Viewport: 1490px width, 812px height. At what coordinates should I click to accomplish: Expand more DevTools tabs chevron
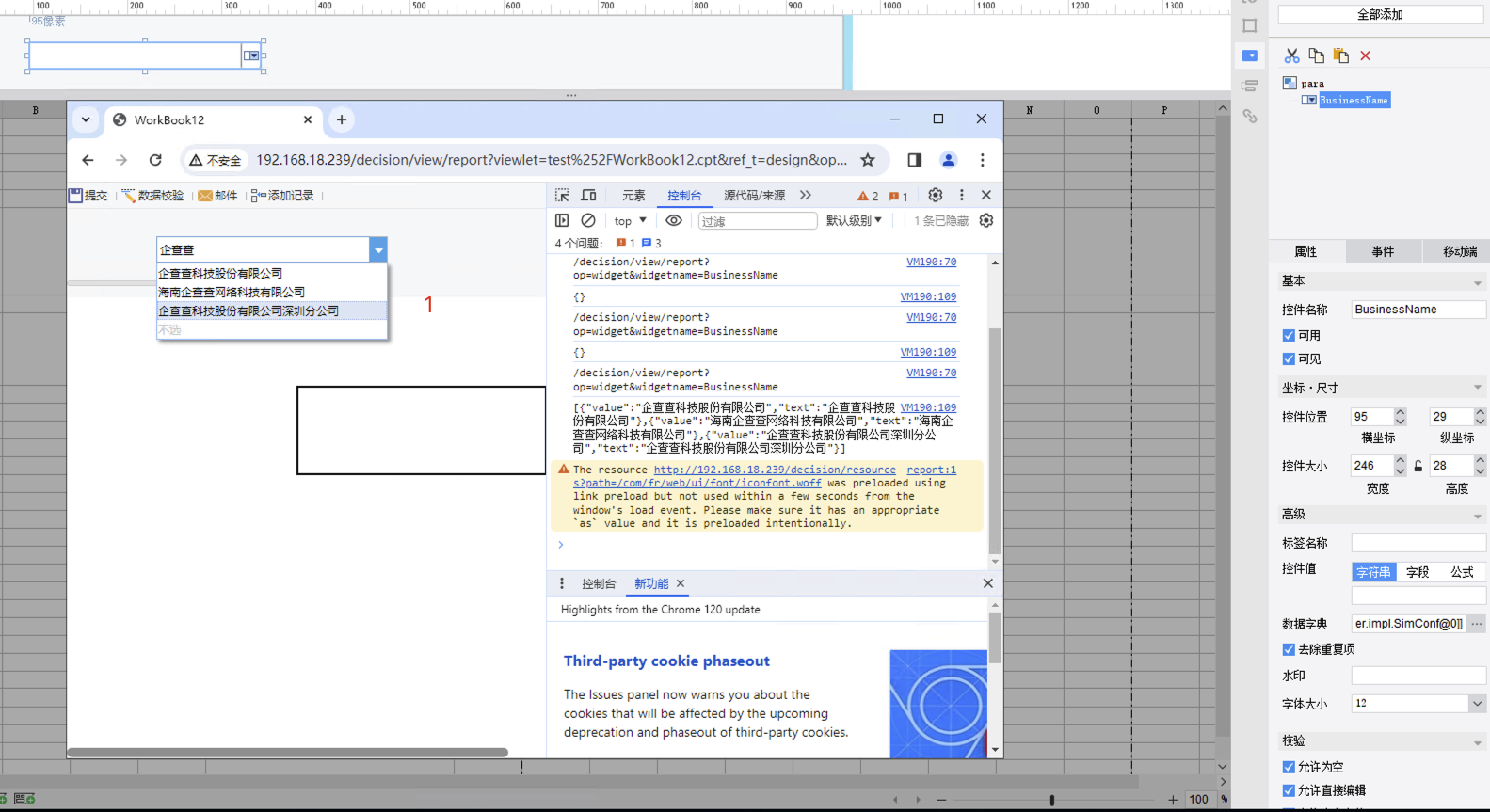(x=805, y=195)
